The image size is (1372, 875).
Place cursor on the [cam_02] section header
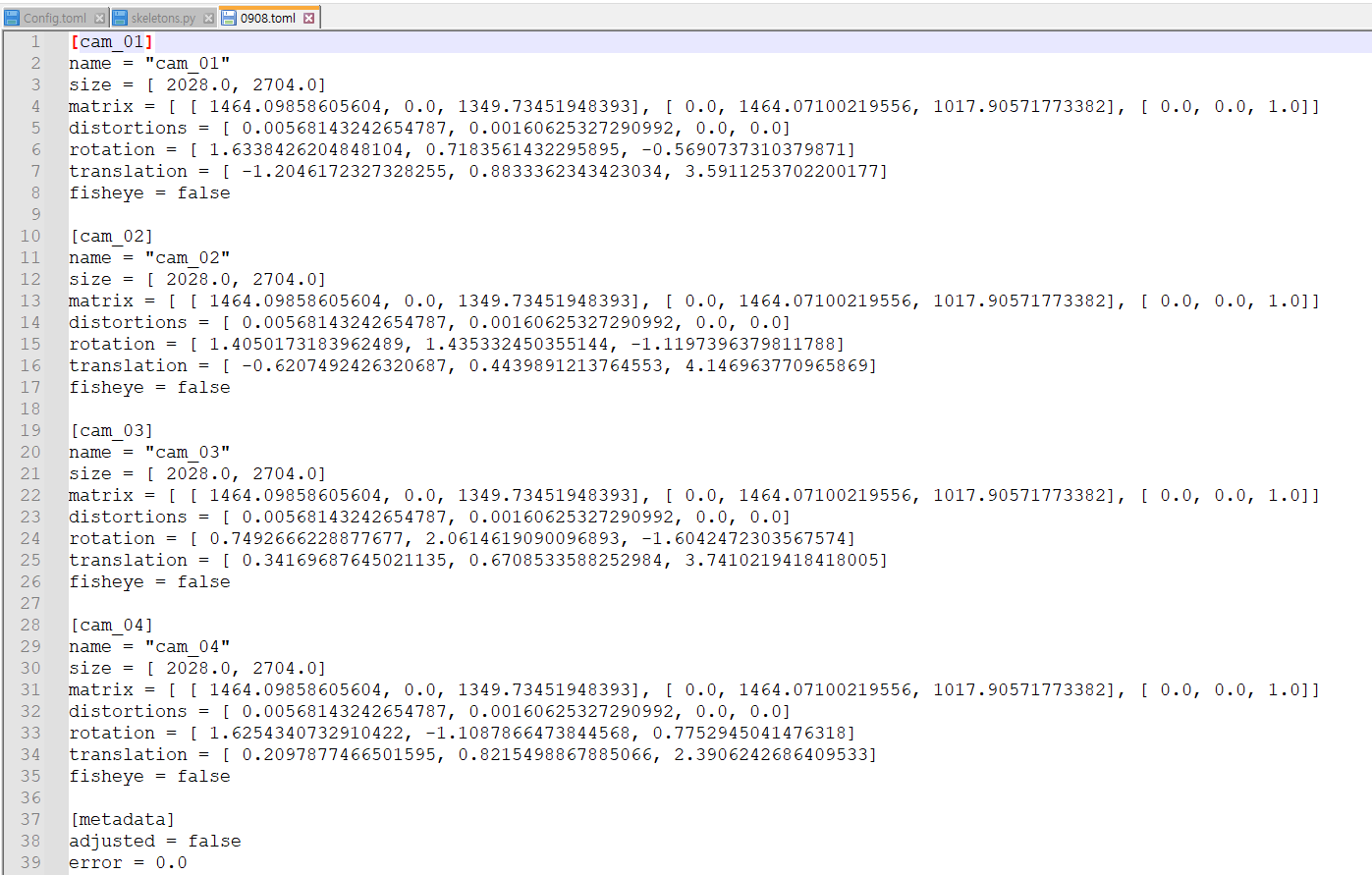coord(112,236)
